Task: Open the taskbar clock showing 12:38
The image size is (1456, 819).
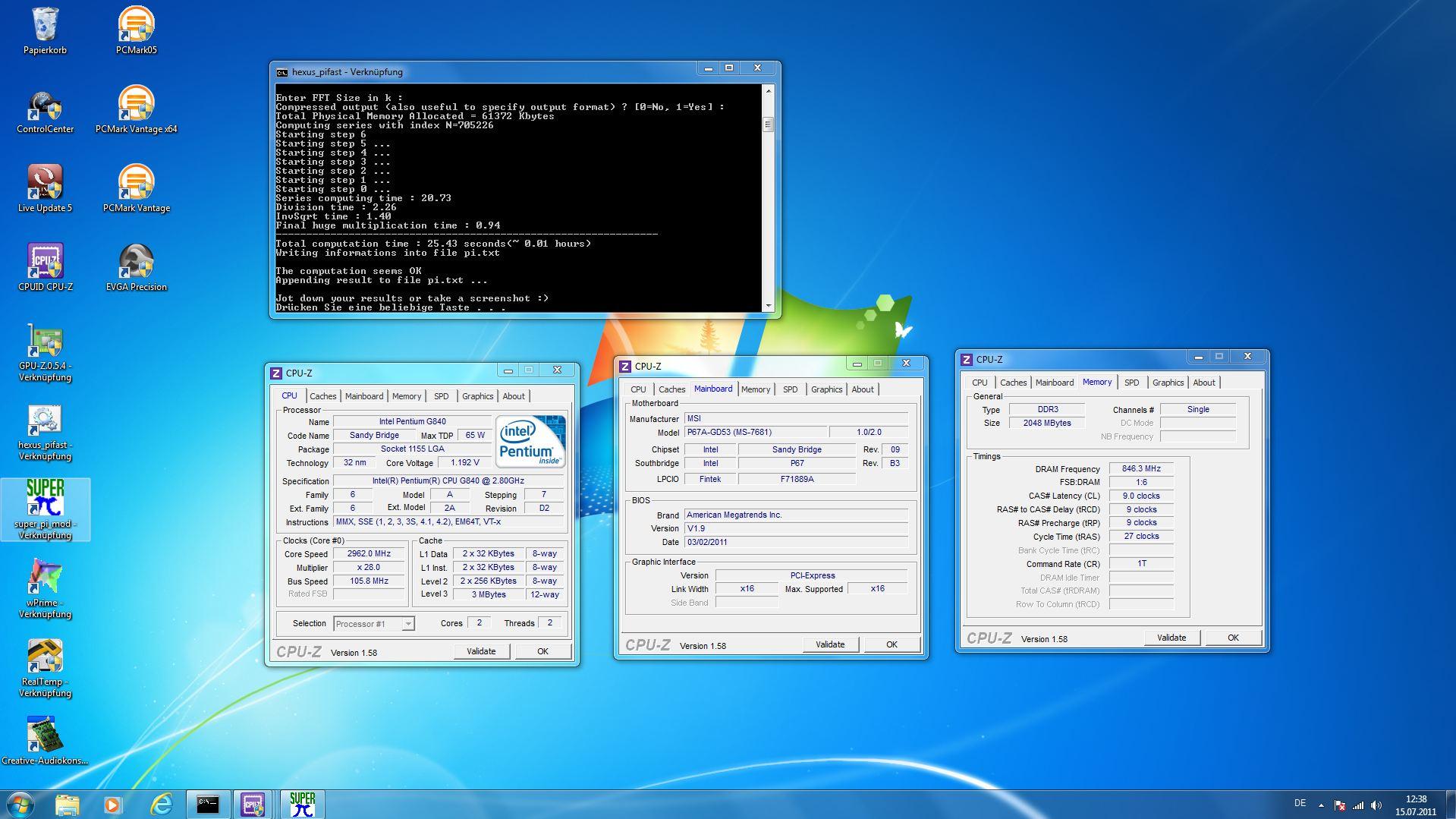Action: click(1416, 805)
